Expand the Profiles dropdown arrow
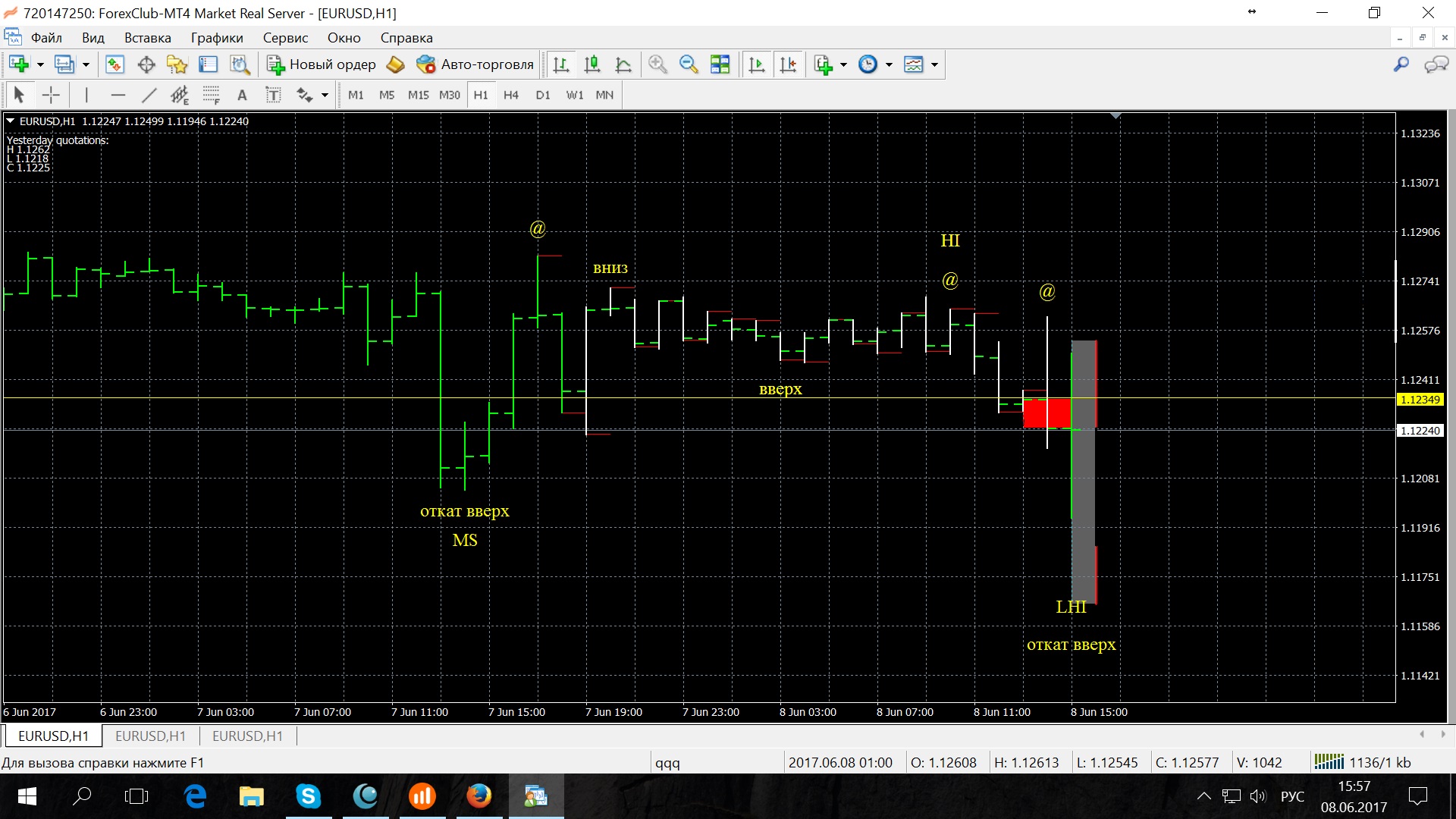Screen dimensions: 1456x819 pyautogui.click(x=86, y=64)
